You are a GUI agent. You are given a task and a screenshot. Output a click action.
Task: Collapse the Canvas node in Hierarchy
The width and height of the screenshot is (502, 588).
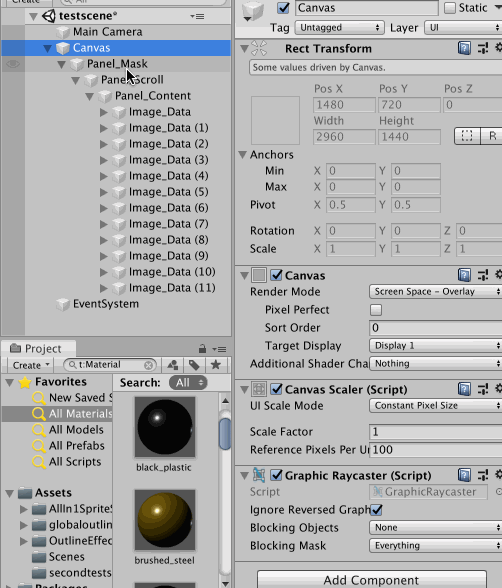click(x=47, y=48)
